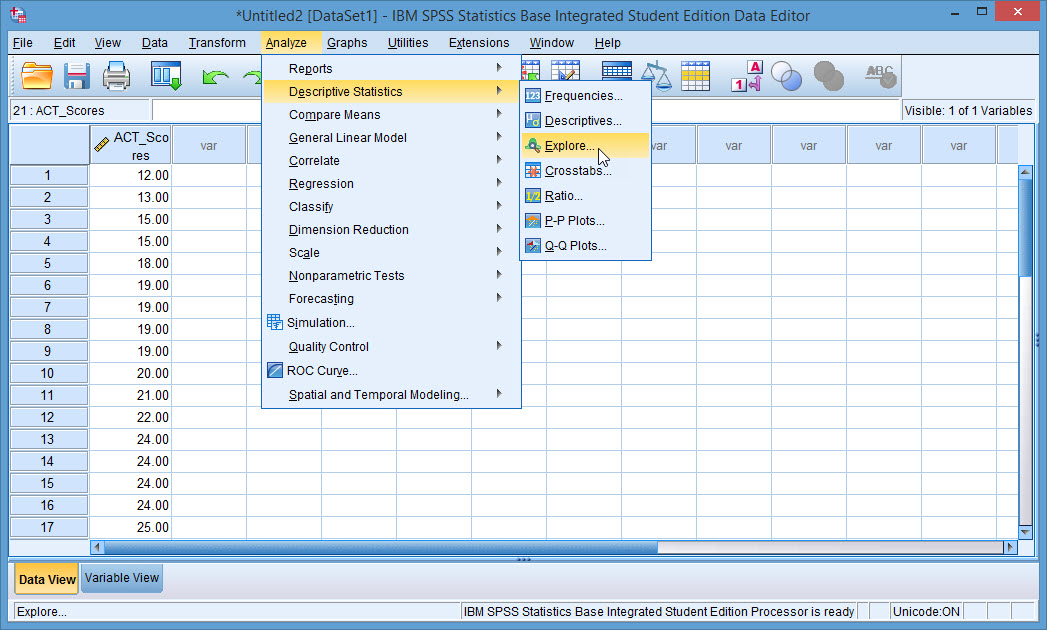Click the Select Cases yellow grid icon
The width and height of the screenshot is (1047, 630).
pyautogui.click(x=695, y=75)
